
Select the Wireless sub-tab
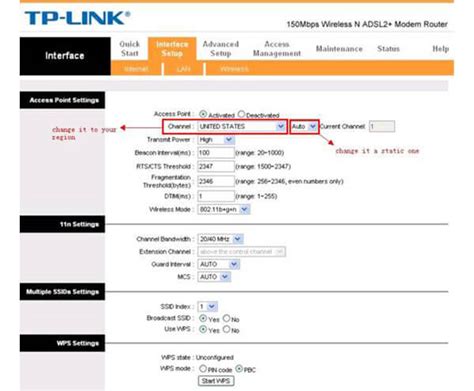pyautogui.click(x=234, y=69)
